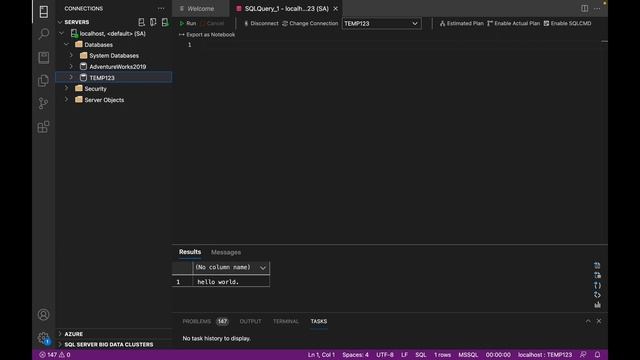Collapse the SERVERS section
This screenshot has width=640, height=360.
(x=60, y=22)
